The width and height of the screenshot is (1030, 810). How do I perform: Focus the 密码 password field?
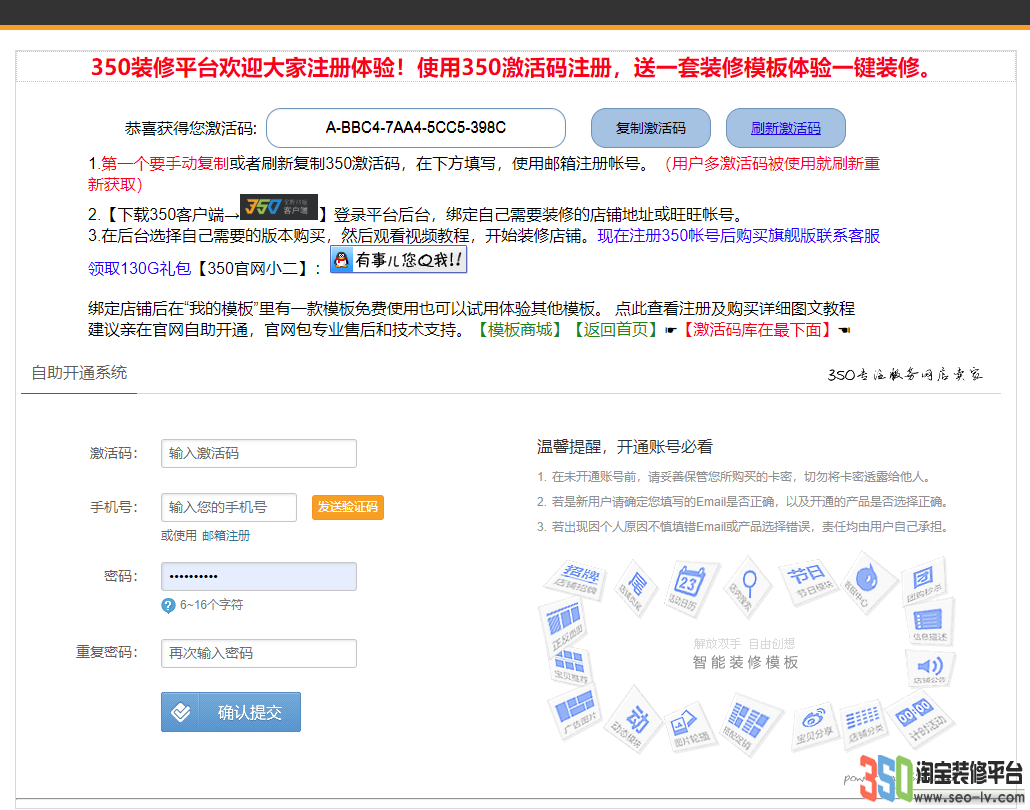259,576
